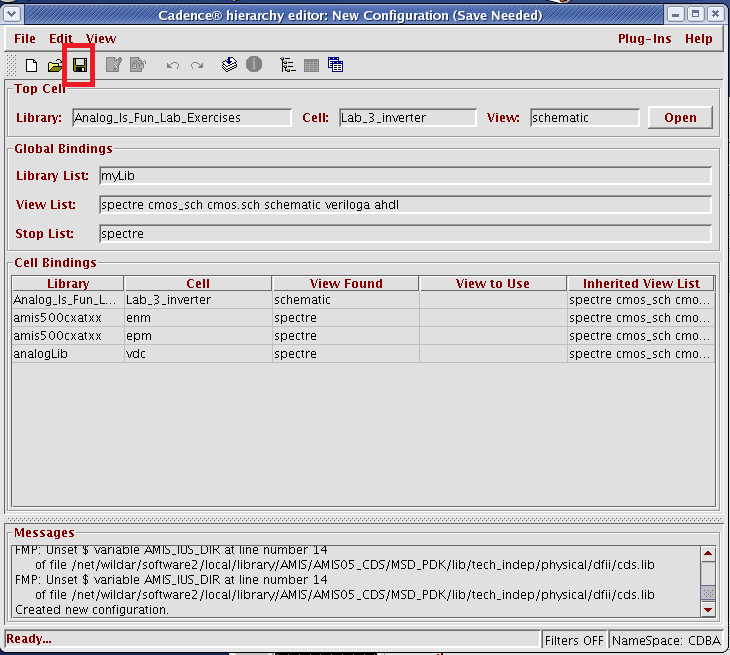
Task: Maximize the hierarchy editor window
Action: click(x=696, y=14)
